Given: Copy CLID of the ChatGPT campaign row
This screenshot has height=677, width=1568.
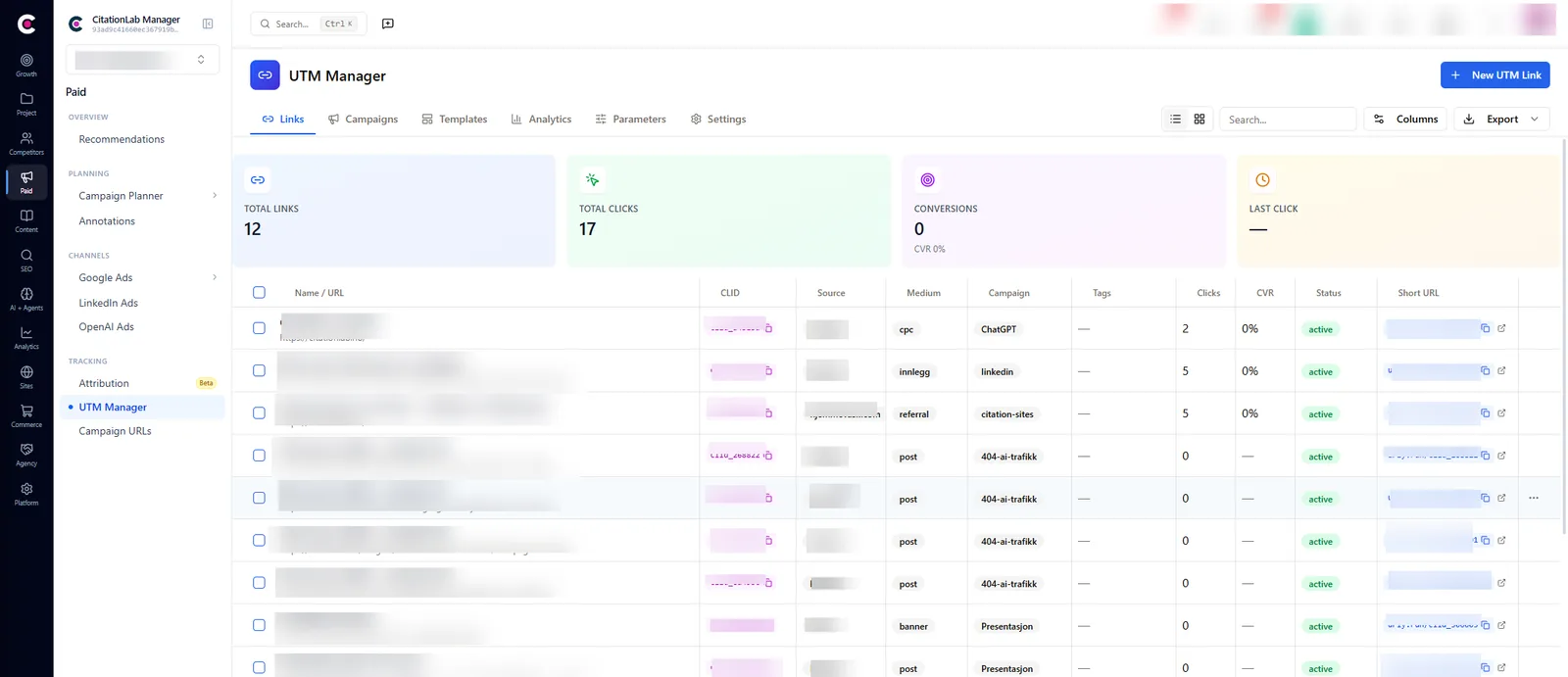Looking at the screenshot, I should pyautogui.click(x=768, y=329).
